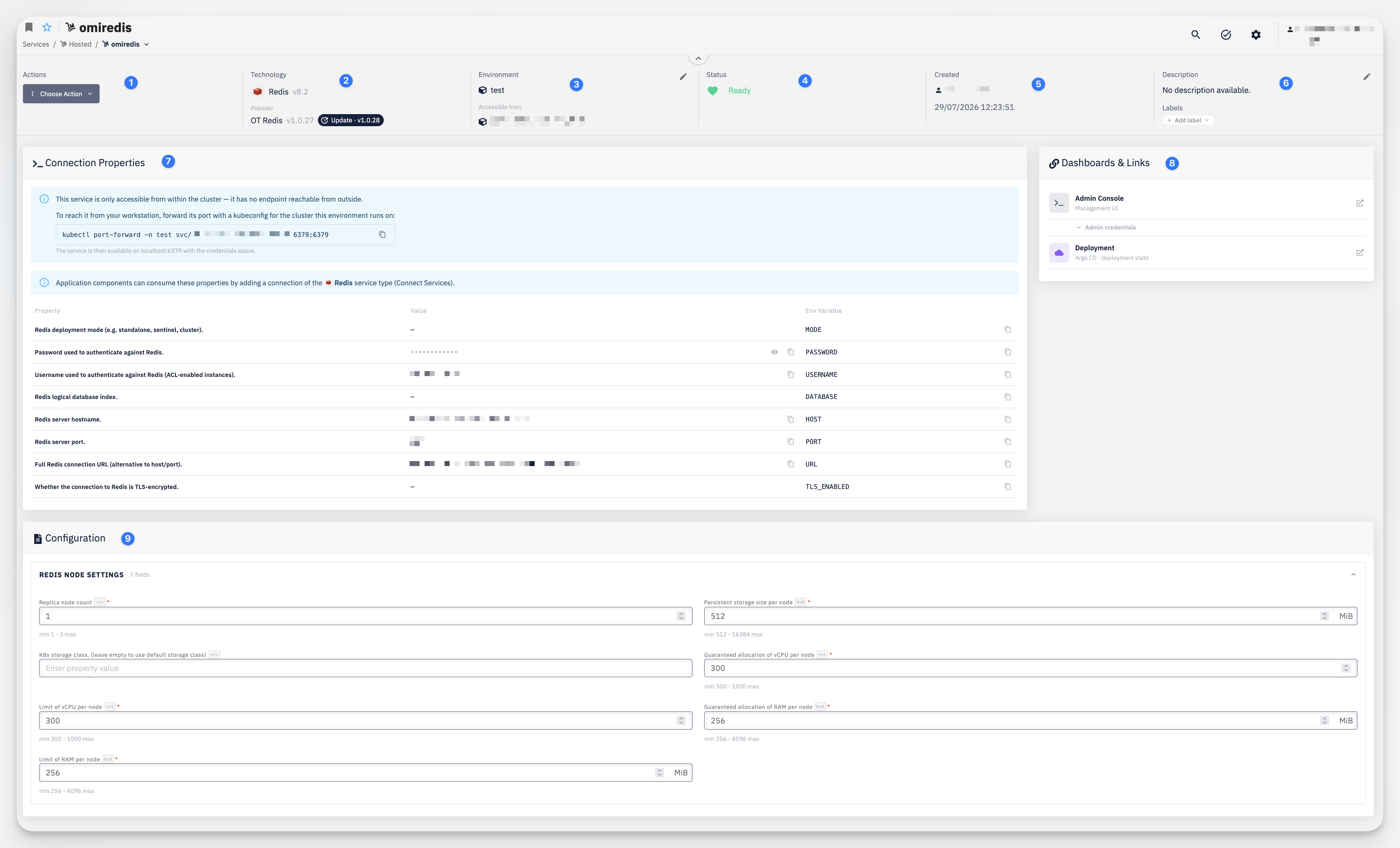This screenshot has height=848, width=1400.
Task: Copy the HOST env variable name
Action: pos(1007,419)
